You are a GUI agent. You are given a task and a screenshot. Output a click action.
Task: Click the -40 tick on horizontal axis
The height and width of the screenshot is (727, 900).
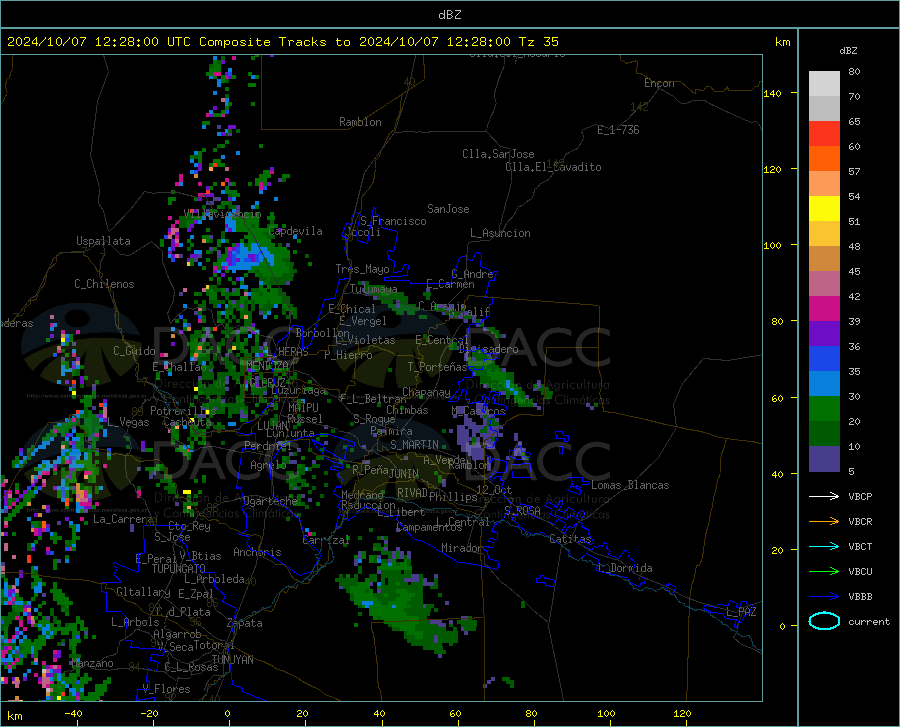73,714
